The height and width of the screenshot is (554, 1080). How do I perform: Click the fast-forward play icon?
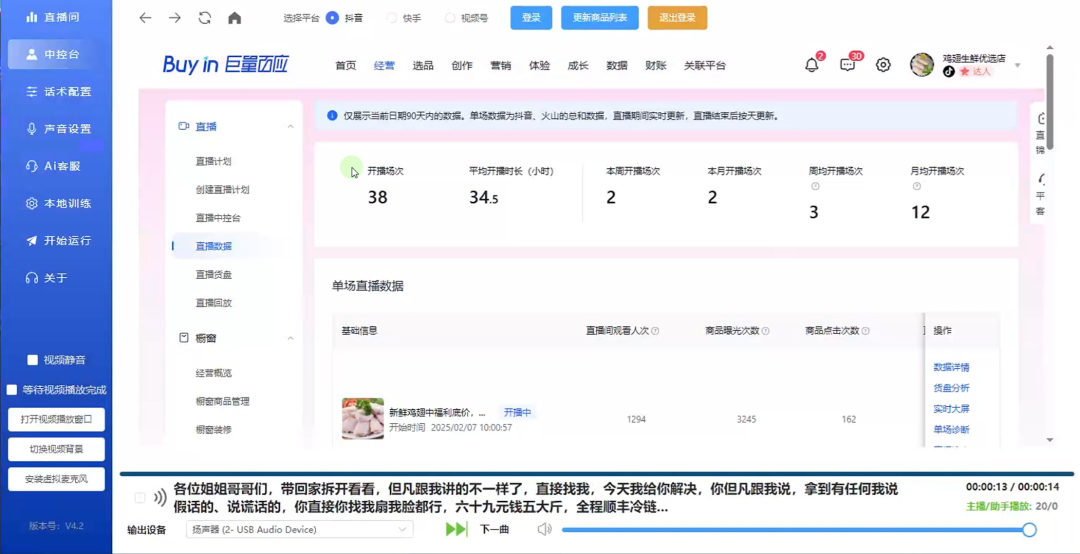[x=456, y=529]
